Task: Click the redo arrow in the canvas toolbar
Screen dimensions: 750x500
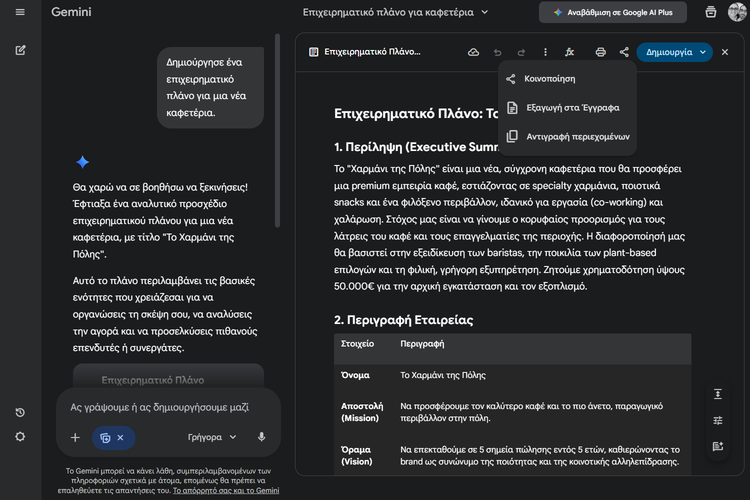Action: (x=521, y=52)
